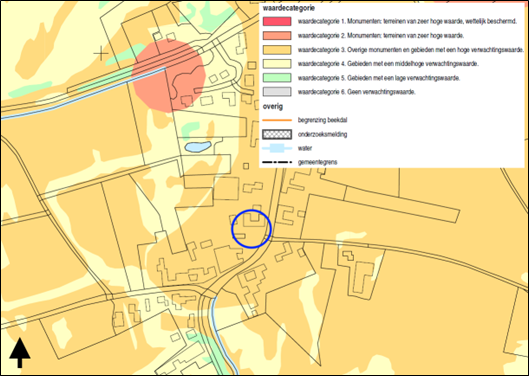Viewport: 529px width, 376px height.
Task: Click the small cross marker on the map
Action: tap(101, 53)
